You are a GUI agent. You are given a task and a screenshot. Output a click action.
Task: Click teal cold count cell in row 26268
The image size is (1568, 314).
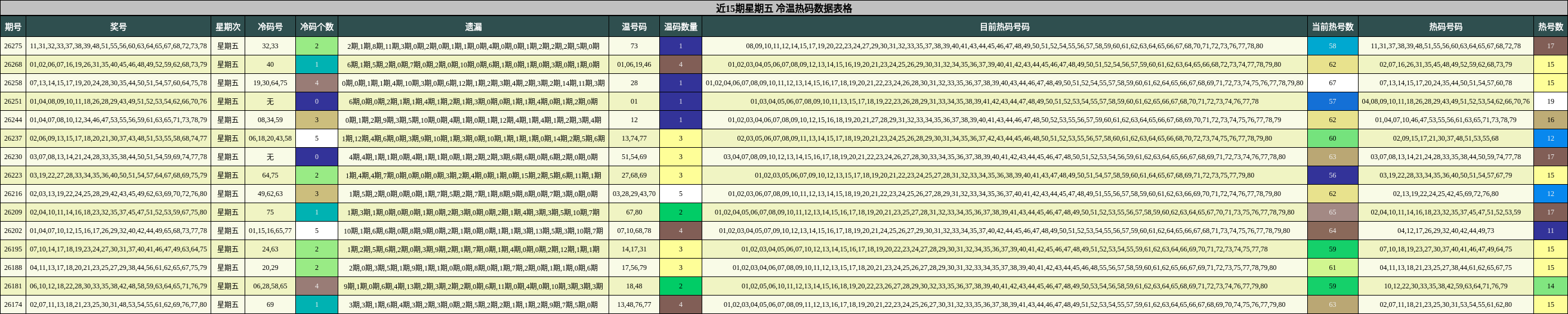316,64
